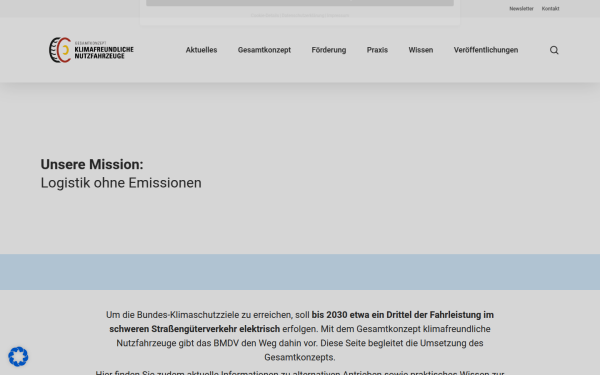Open the Gesamtkonzept menu
Image resolution: width=600 pixels, height=375 pixels.
click(264, 50)
